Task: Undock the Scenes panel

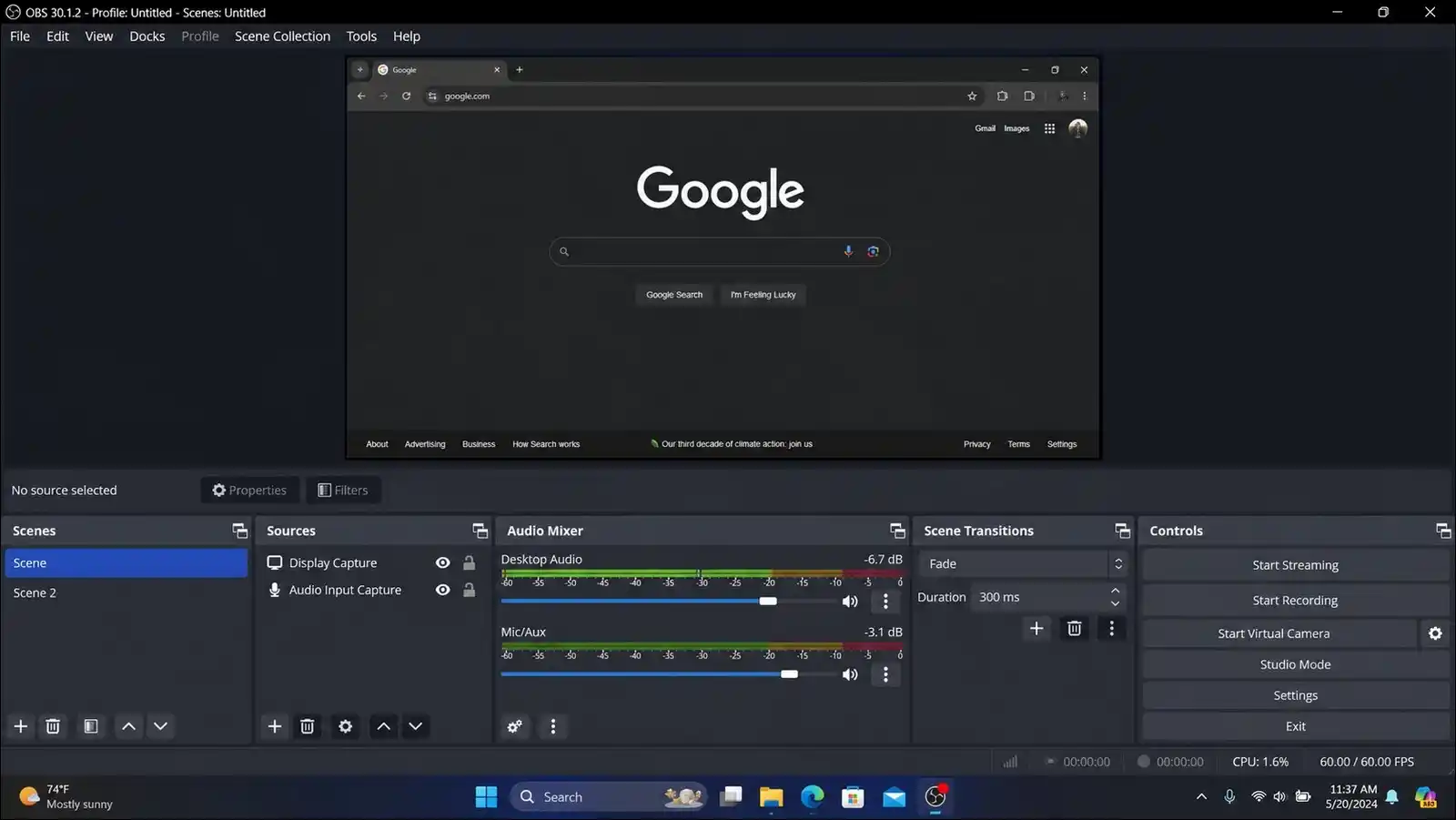Action: click(239, 531)
